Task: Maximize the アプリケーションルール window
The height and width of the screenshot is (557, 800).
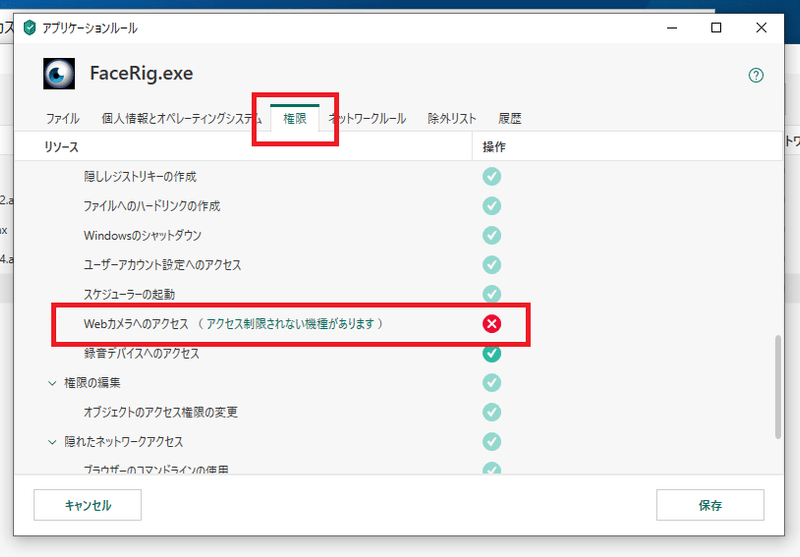Action: (716, 28)
